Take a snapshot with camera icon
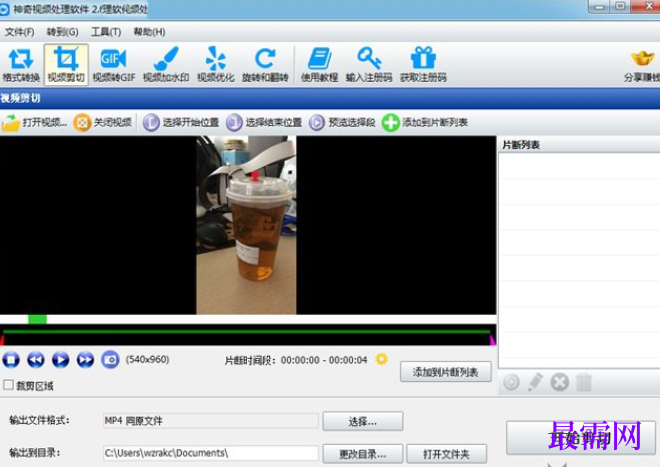The height and width of the screenshot is (467, 660). (110, 360)
